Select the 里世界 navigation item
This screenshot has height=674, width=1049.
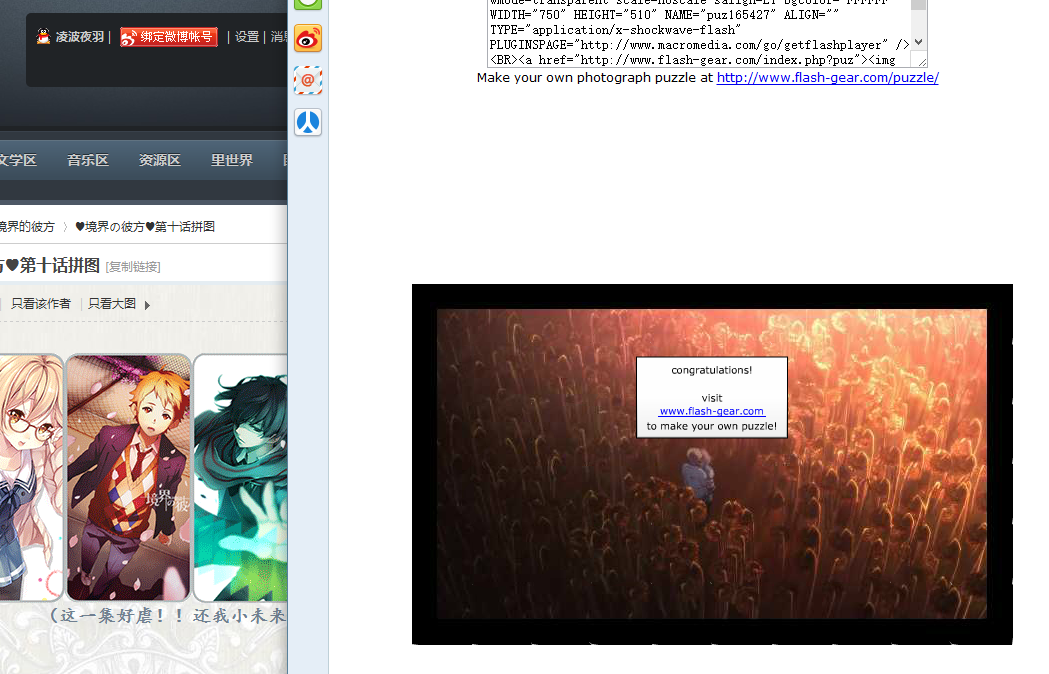[x=232, y=160]
